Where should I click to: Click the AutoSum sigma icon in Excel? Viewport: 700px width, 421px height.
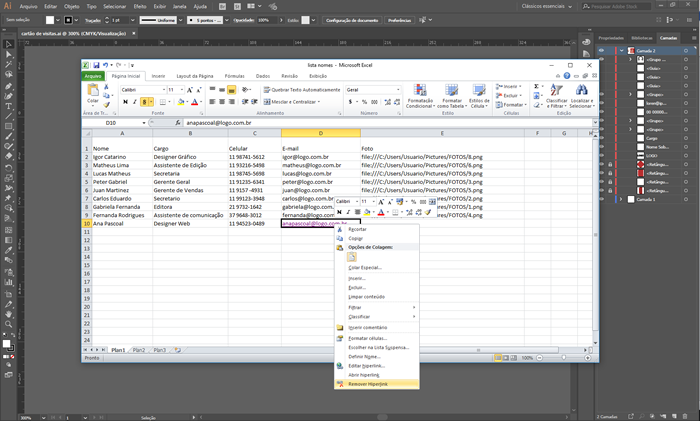pyautogui.click(x=536, y=86)
